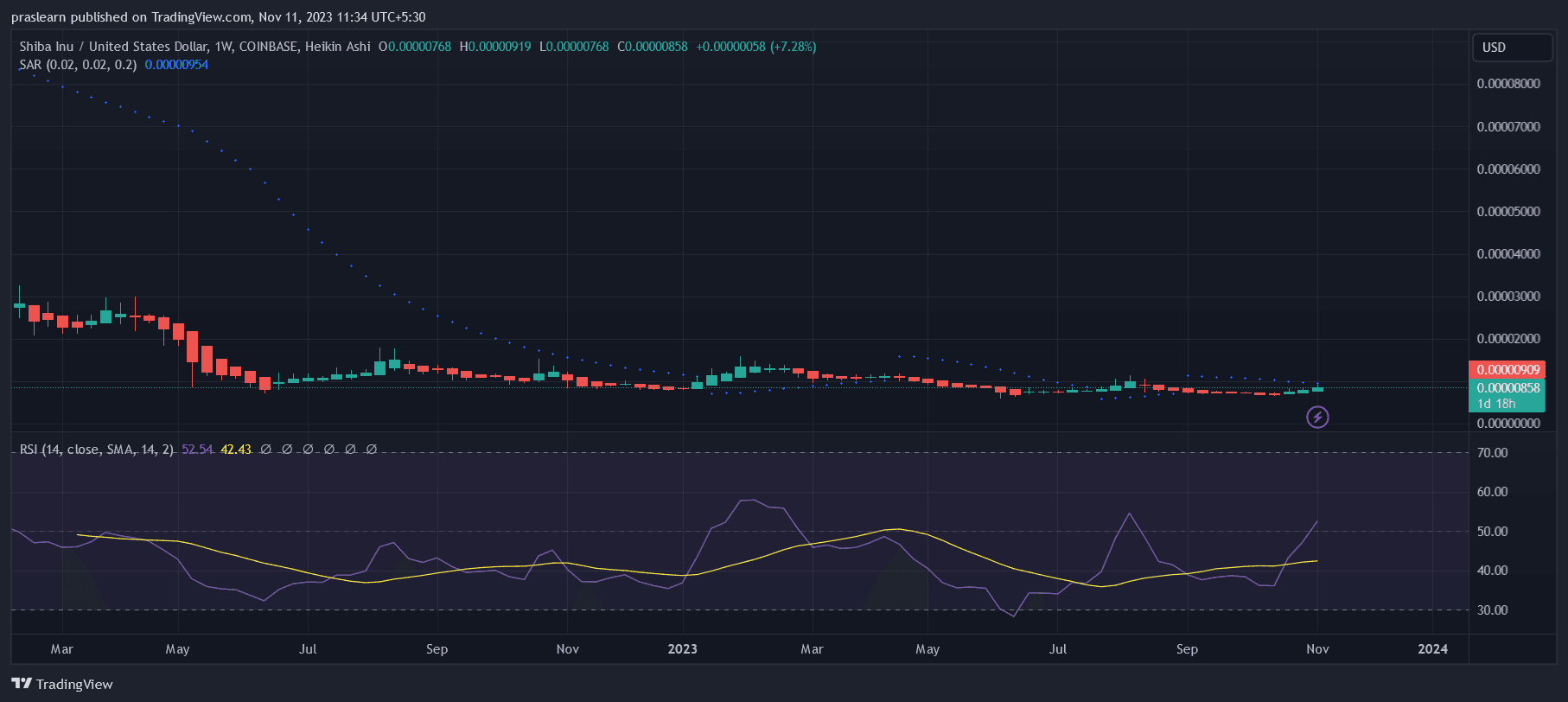Click the last ∅ symbol in RSI legend
The height and width of the screenshot is (702, 1568).
[371, 450]
